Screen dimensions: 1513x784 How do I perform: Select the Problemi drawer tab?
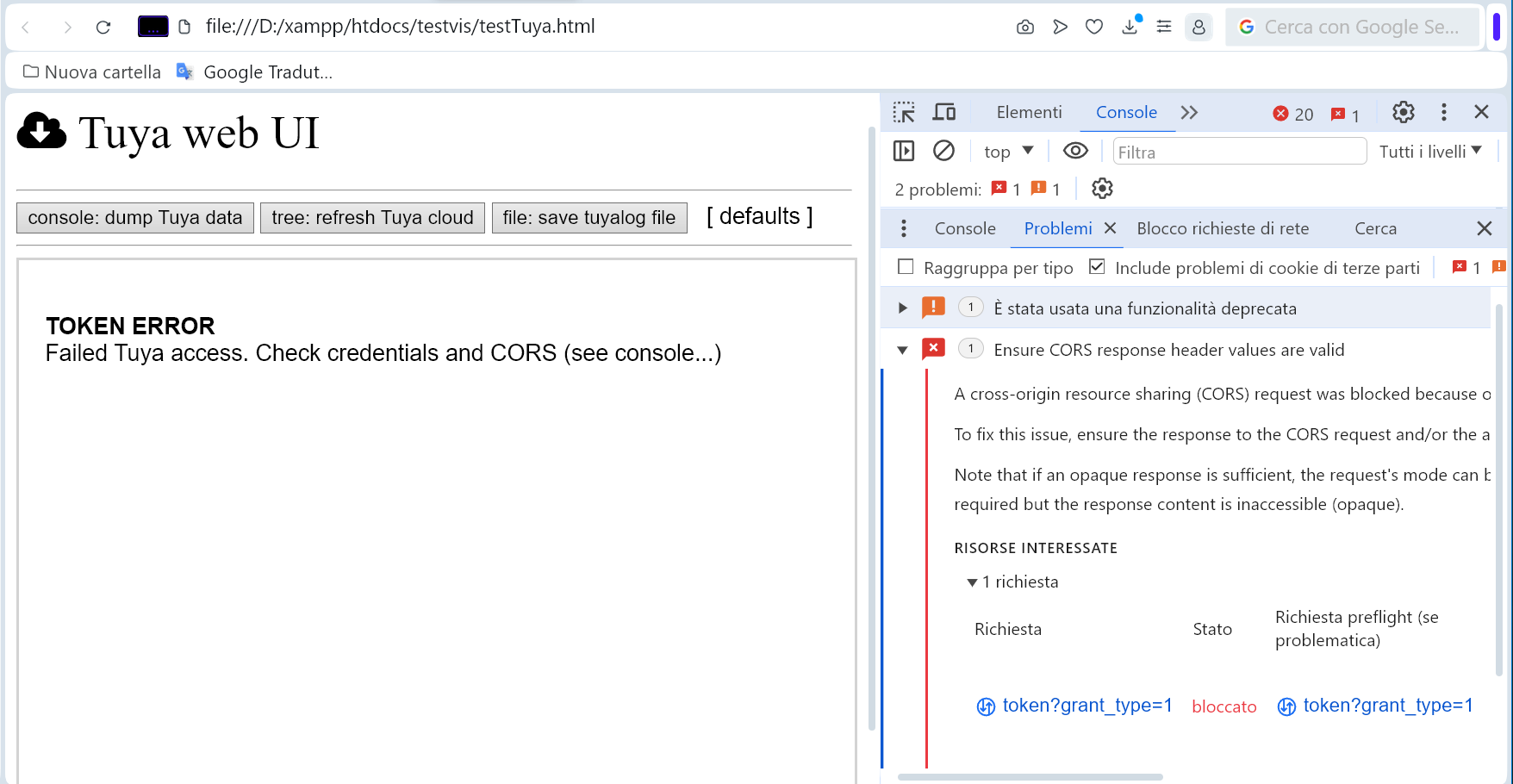tap(1058, 228)
